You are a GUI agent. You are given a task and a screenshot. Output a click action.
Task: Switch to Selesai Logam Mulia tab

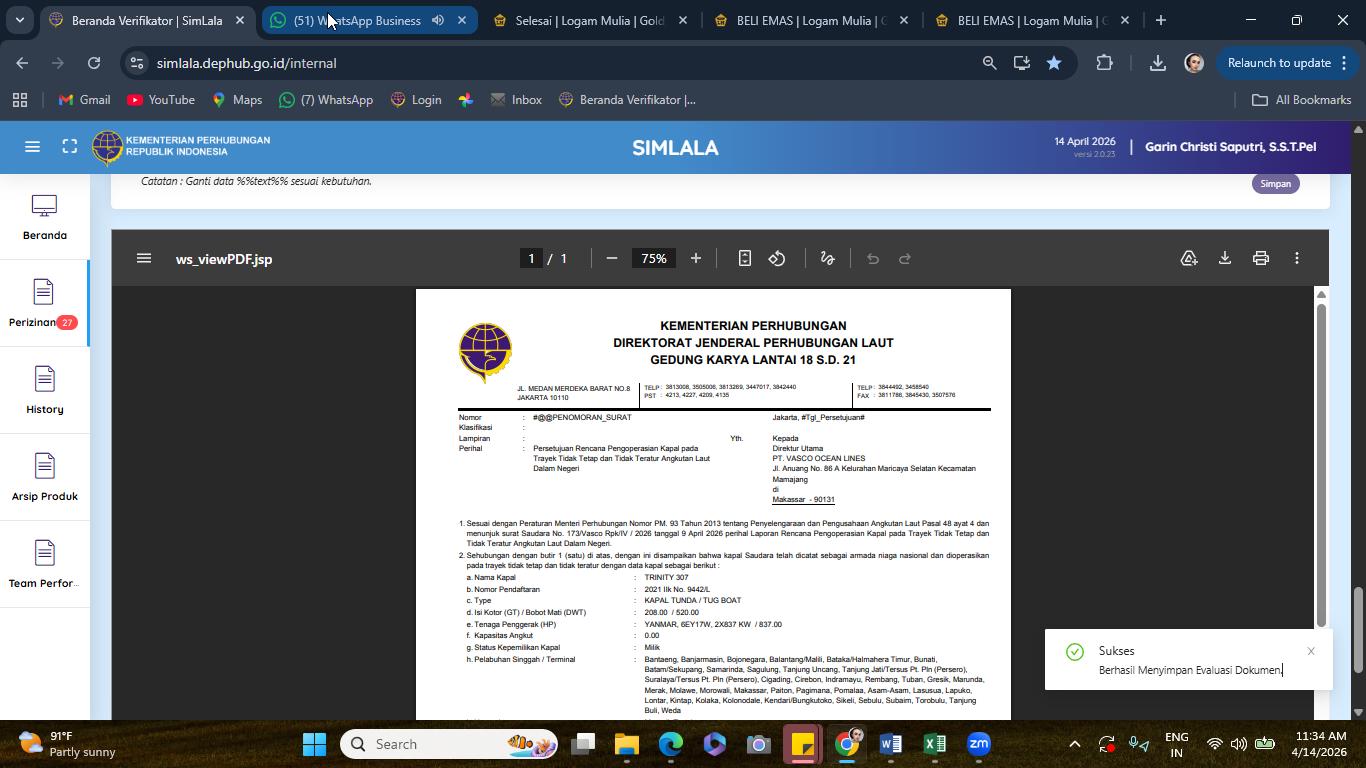point(588,20)
